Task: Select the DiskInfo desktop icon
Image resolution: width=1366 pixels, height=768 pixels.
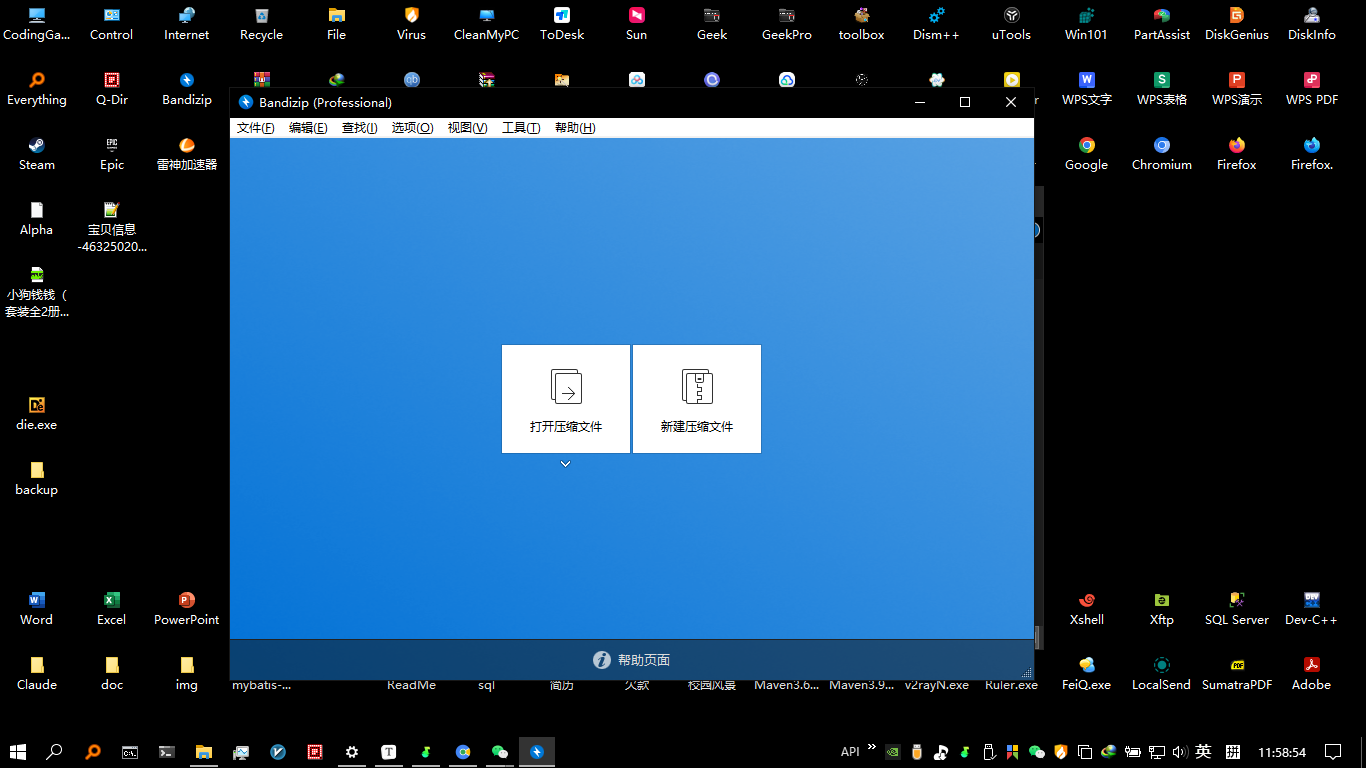Action: pos(1312,23)
